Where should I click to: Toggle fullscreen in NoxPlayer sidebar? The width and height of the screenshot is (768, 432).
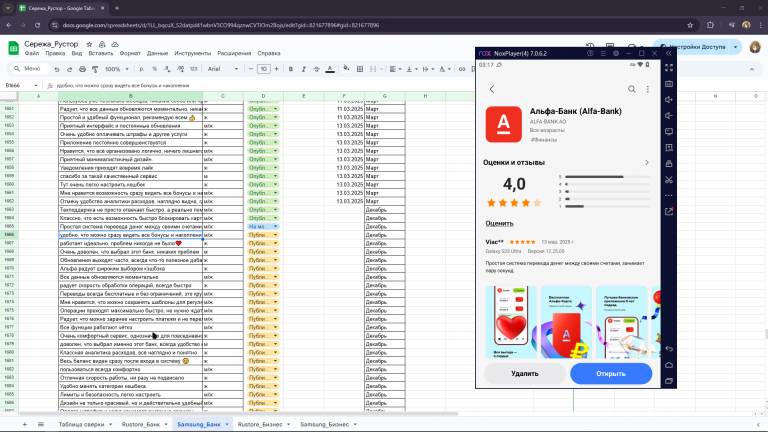point(669,68)
